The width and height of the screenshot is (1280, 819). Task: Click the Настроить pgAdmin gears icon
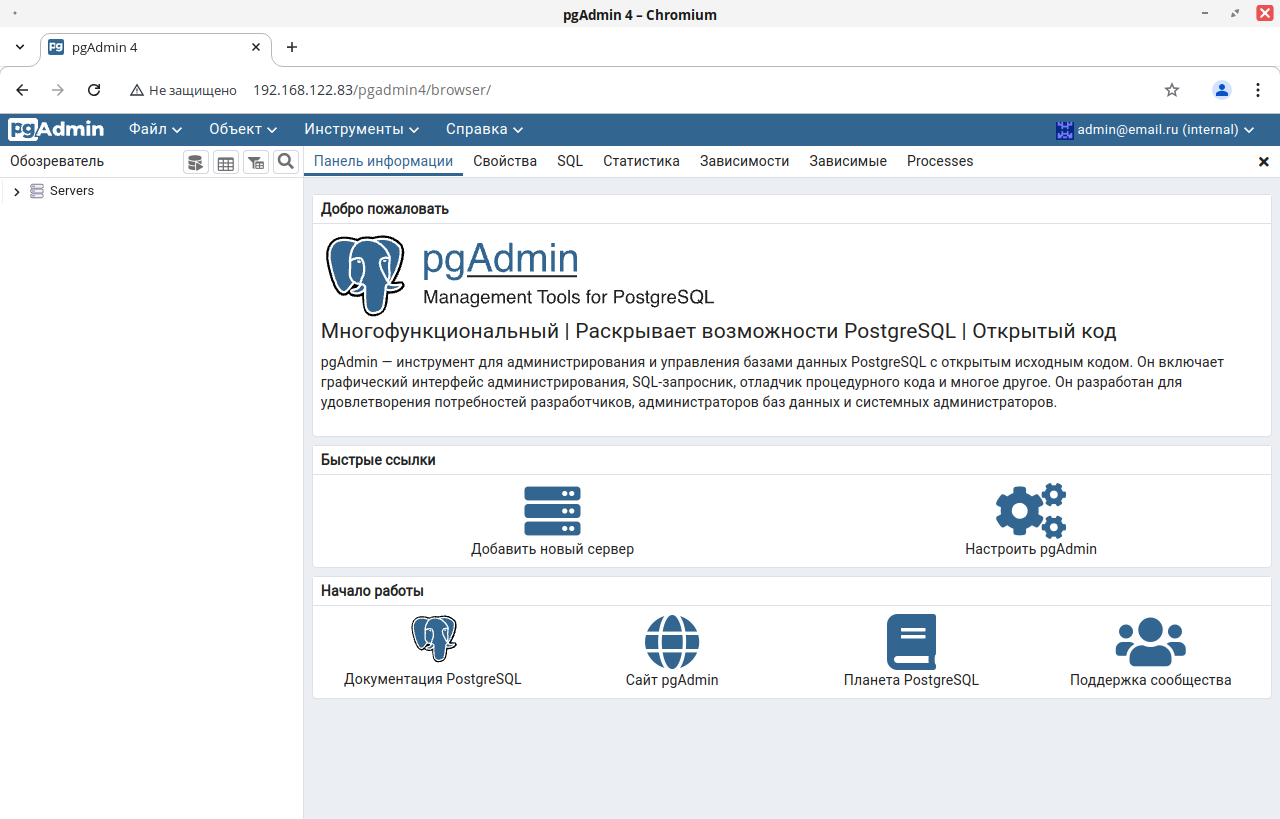pos(1030,511)
